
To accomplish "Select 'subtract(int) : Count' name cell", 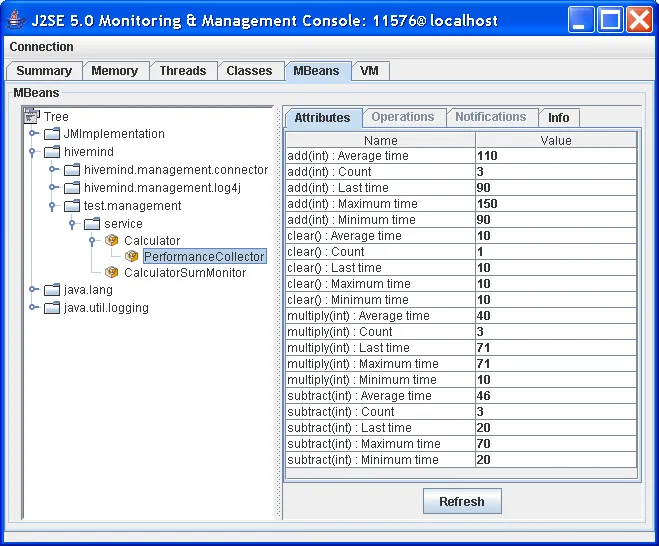I will 381,411.
